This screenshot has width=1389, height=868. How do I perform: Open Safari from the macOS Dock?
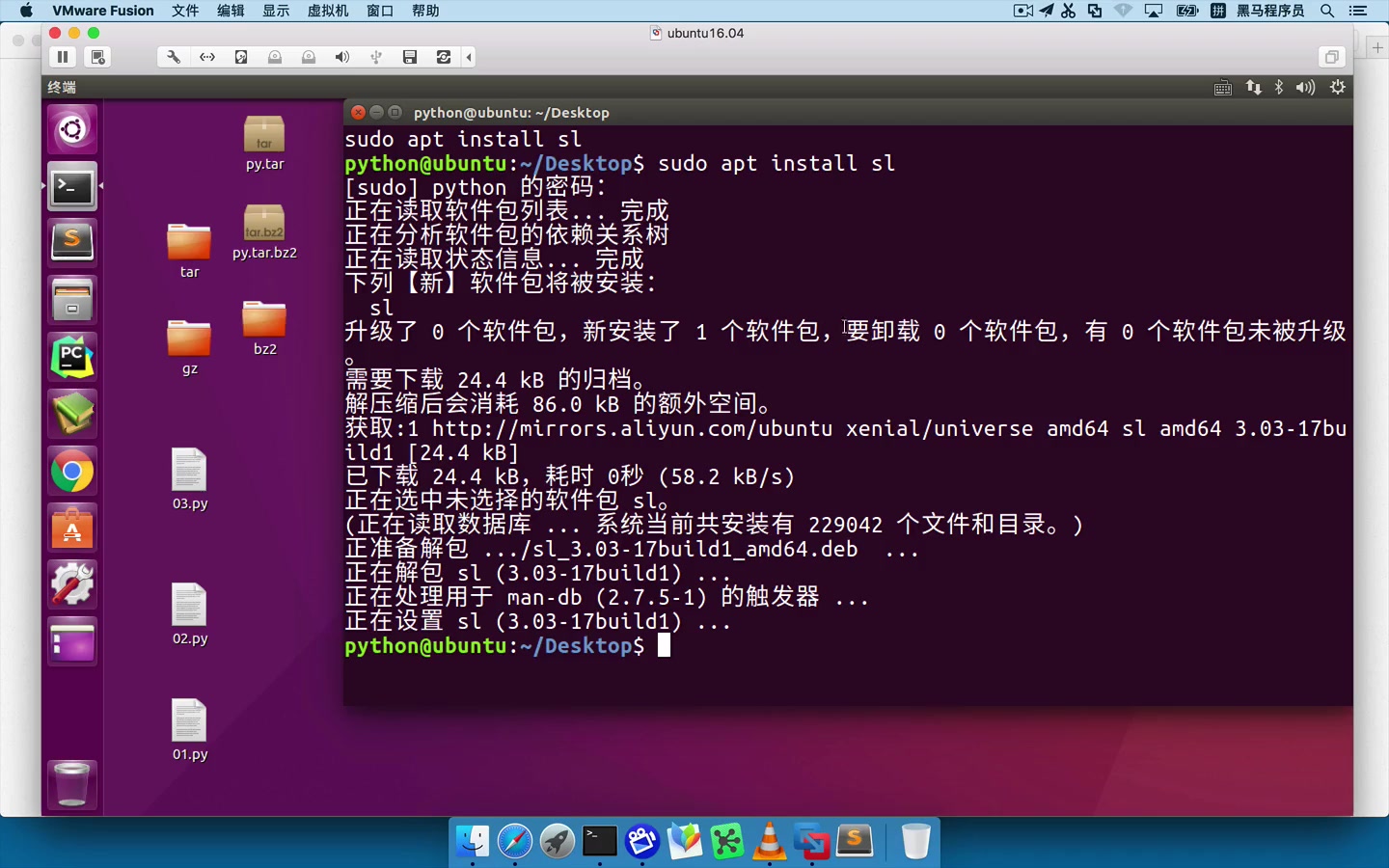pos(515,841)
